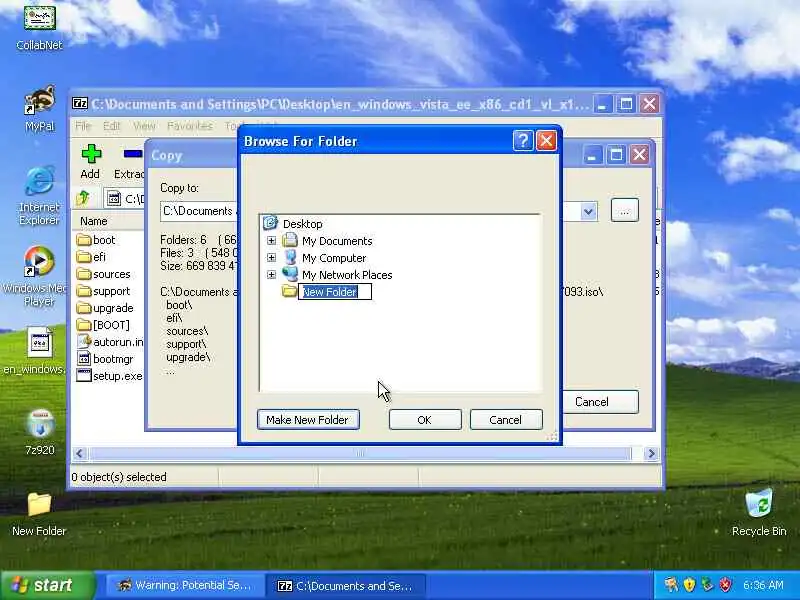Select the en_windows ISO file on desktop
The height and width of the screenshot is (600, 800).
36,351
